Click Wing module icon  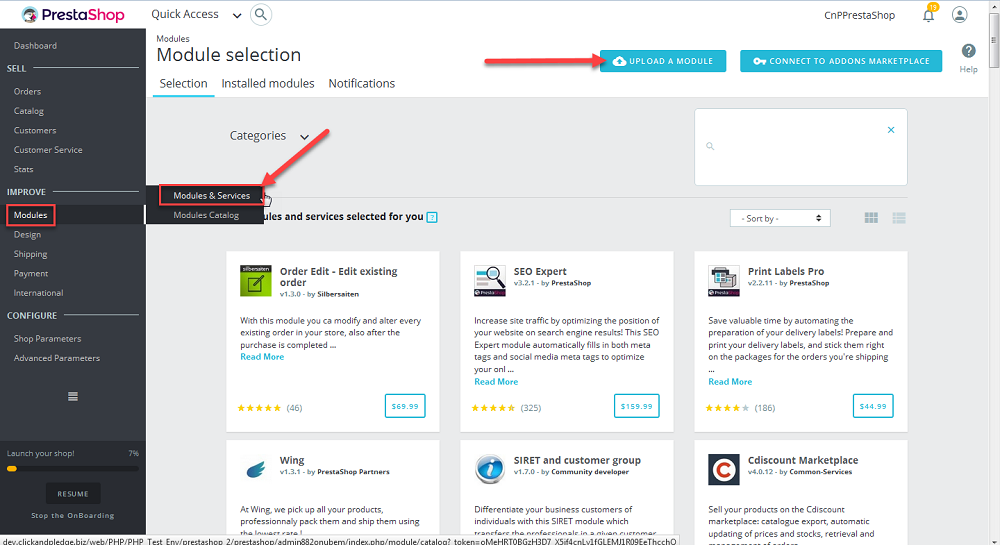[256, 470]
